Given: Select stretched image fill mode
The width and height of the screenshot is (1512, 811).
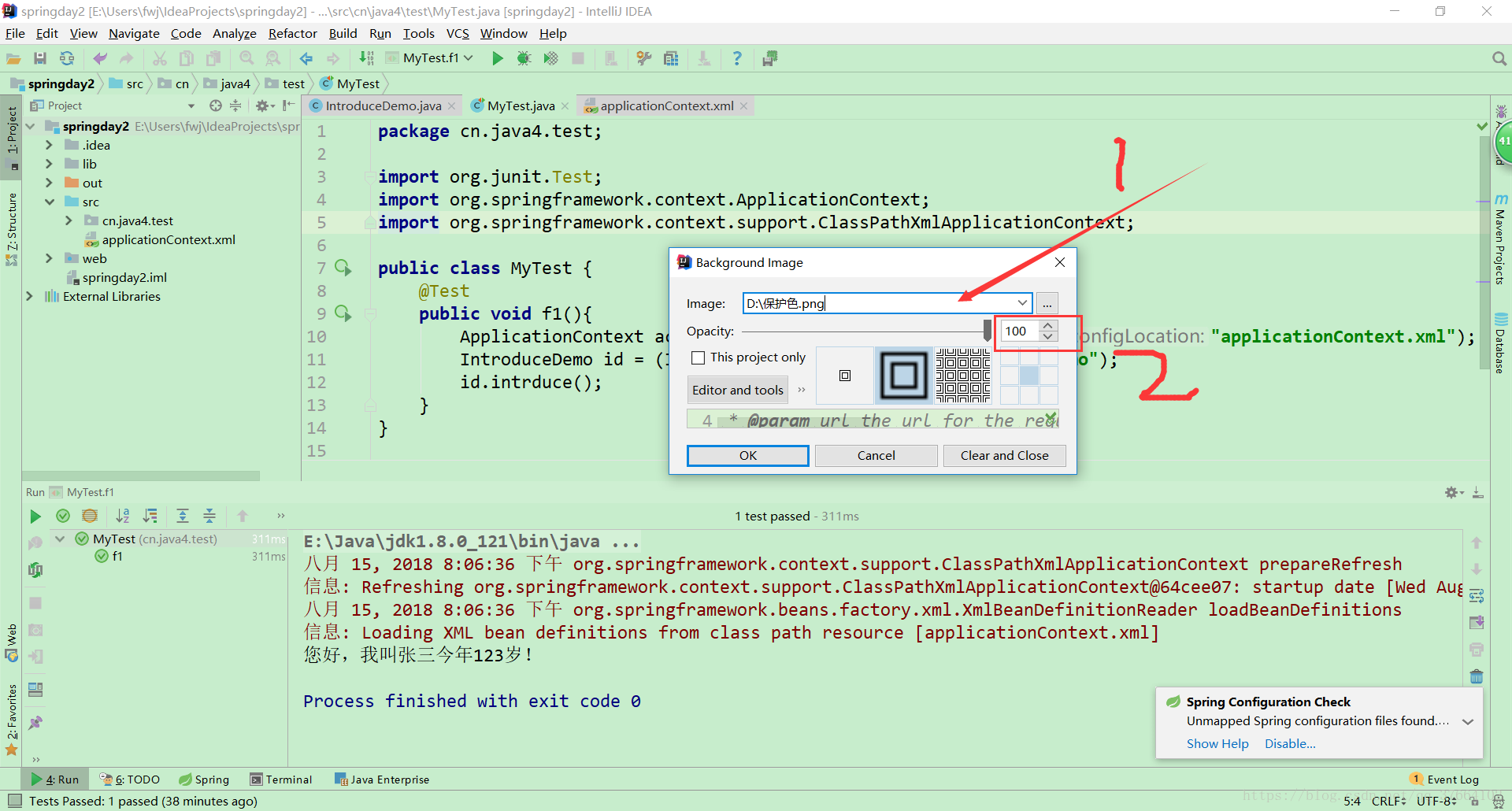Looking at the screenshot, I should click(903, 376).
